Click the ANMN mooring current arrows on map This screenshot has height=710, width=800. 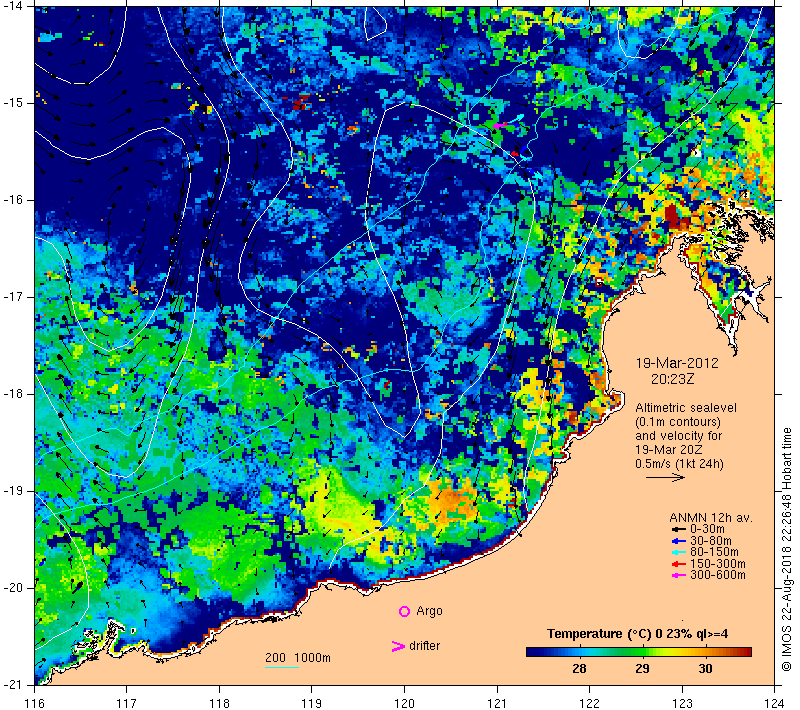(509, 122)
